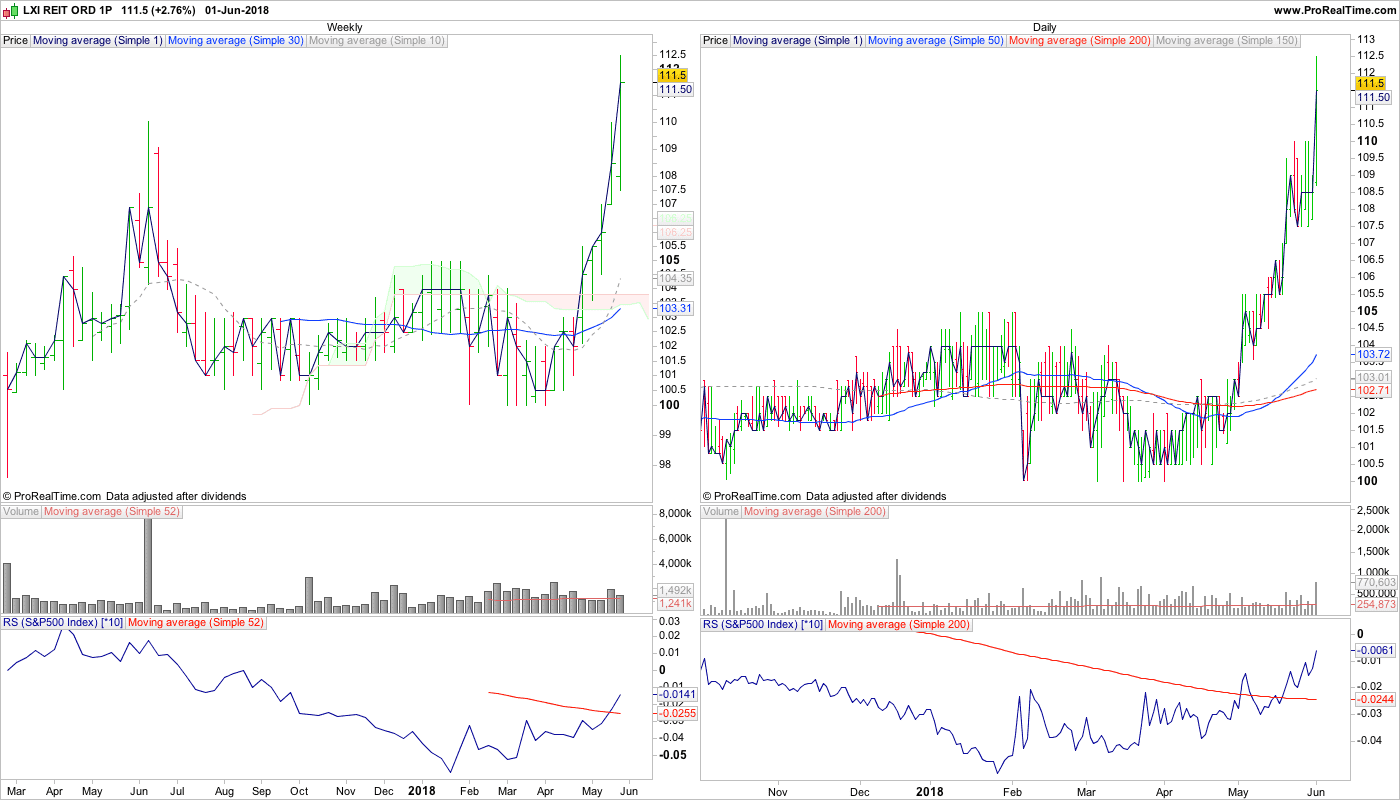Click the 111.50 value tag on Daily chart

pyautogui.click(x=1372, y=97)
